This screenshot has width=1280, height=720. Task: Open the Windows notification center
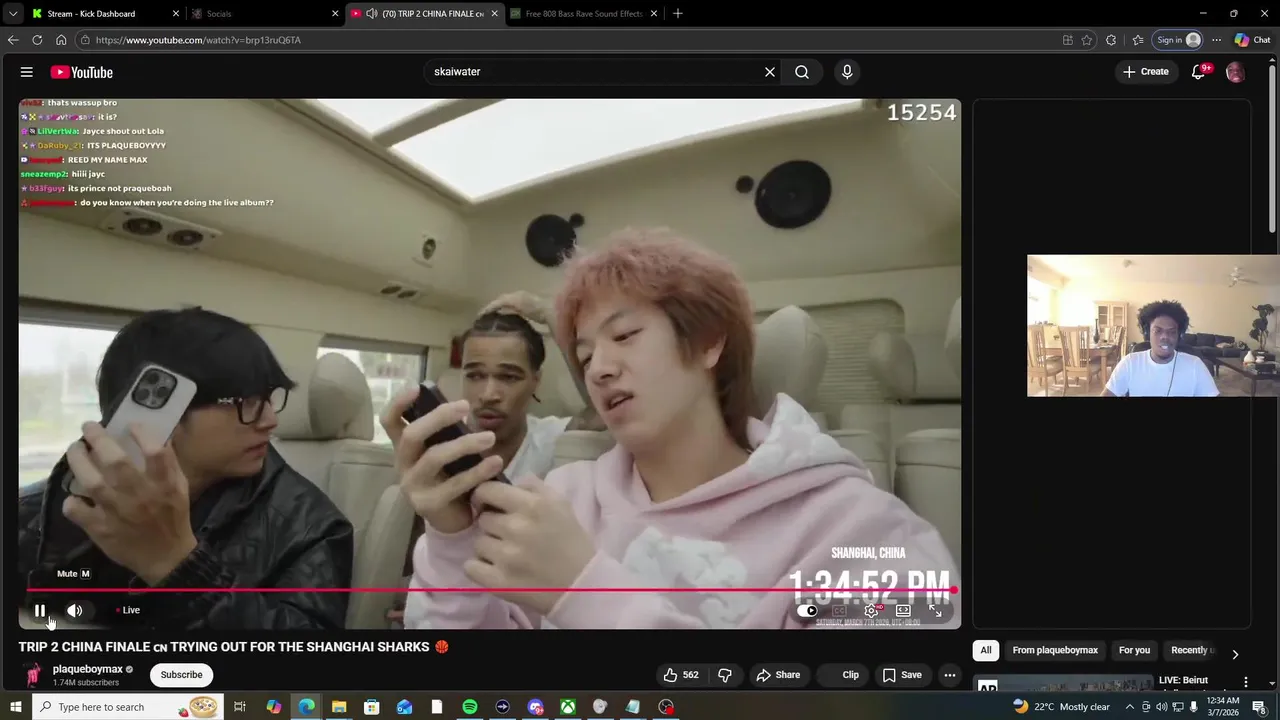[1260, 707]
